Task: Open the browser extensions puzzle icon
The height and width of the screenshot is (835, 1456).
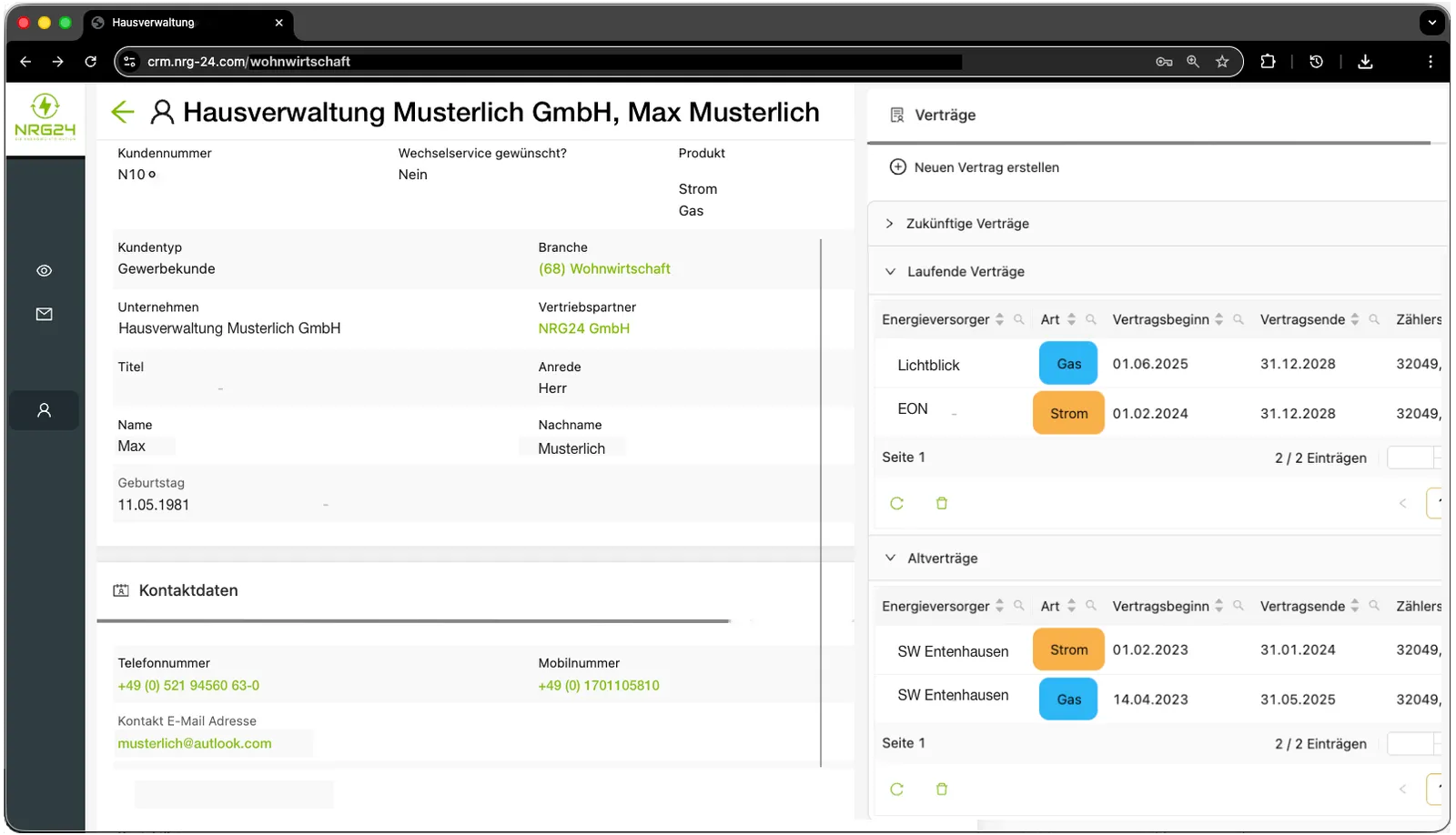Action: (x=1268, y=62)
